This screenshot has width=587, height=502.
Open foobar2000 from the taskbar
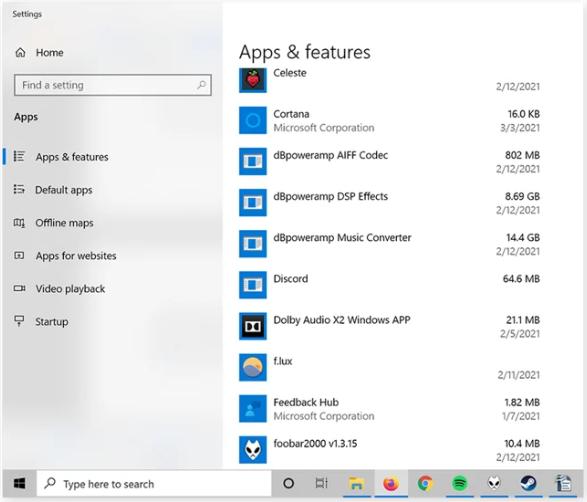click(494, 484)
